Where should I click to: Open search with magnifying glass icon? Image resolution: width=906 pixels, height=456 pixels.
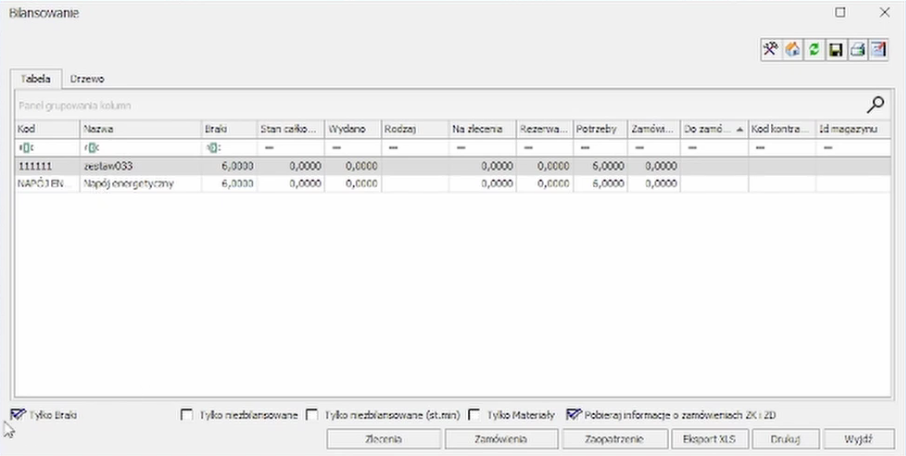pos(875,104)
